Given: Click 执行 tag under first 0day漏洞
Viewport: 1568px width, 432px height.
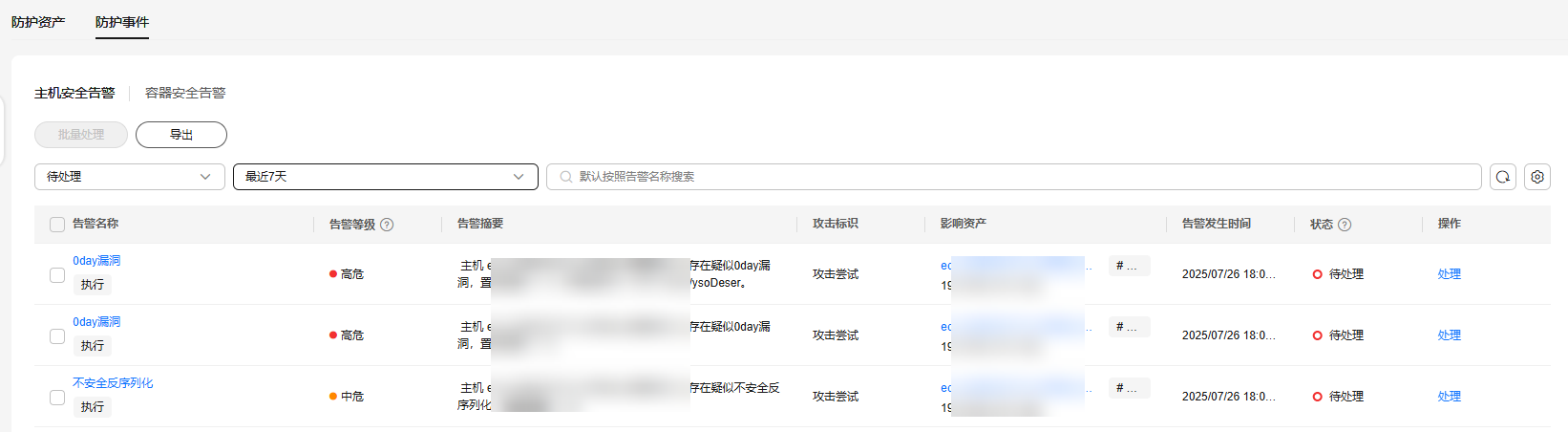Looking at the screenshot, I should 93,285.
